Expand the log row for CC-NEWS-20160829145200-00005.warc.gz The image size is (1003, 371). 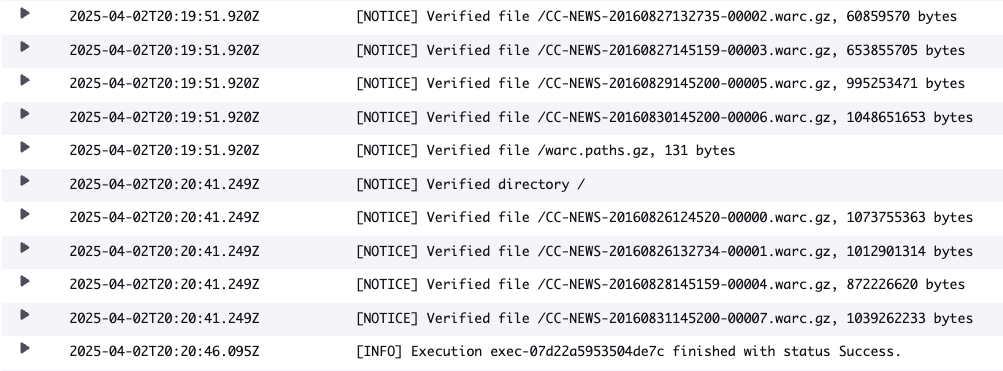[25, 80]
